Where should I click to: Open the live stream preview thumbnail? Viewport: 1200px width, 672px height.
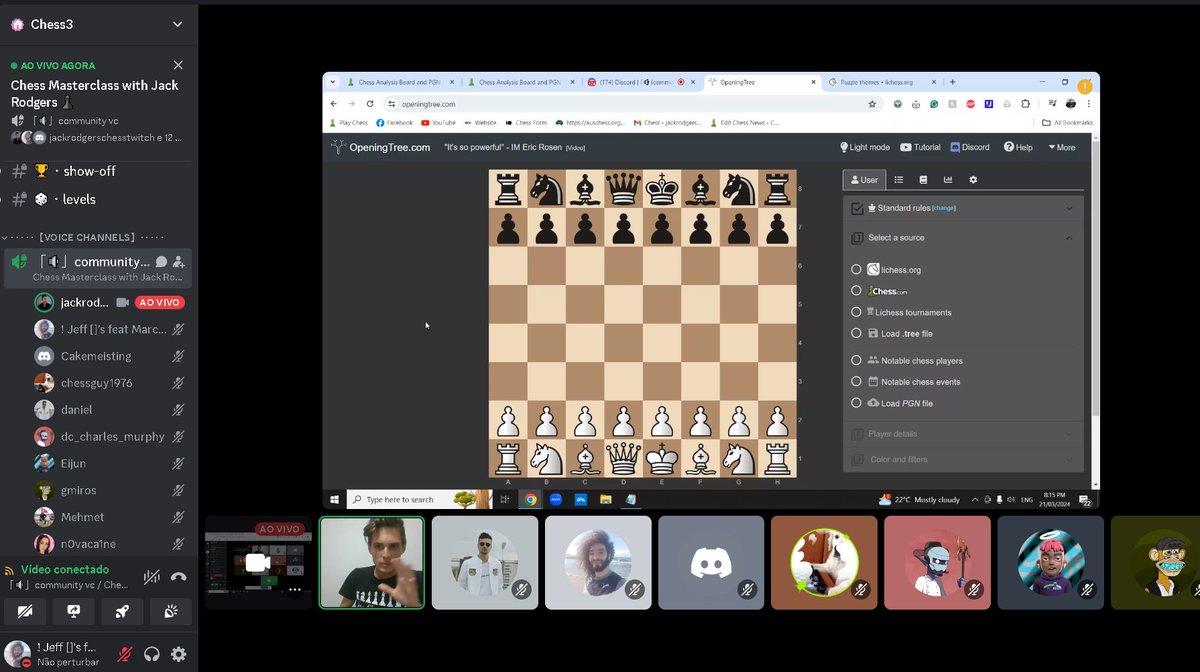pyautogui.click(x=259, y=563)
